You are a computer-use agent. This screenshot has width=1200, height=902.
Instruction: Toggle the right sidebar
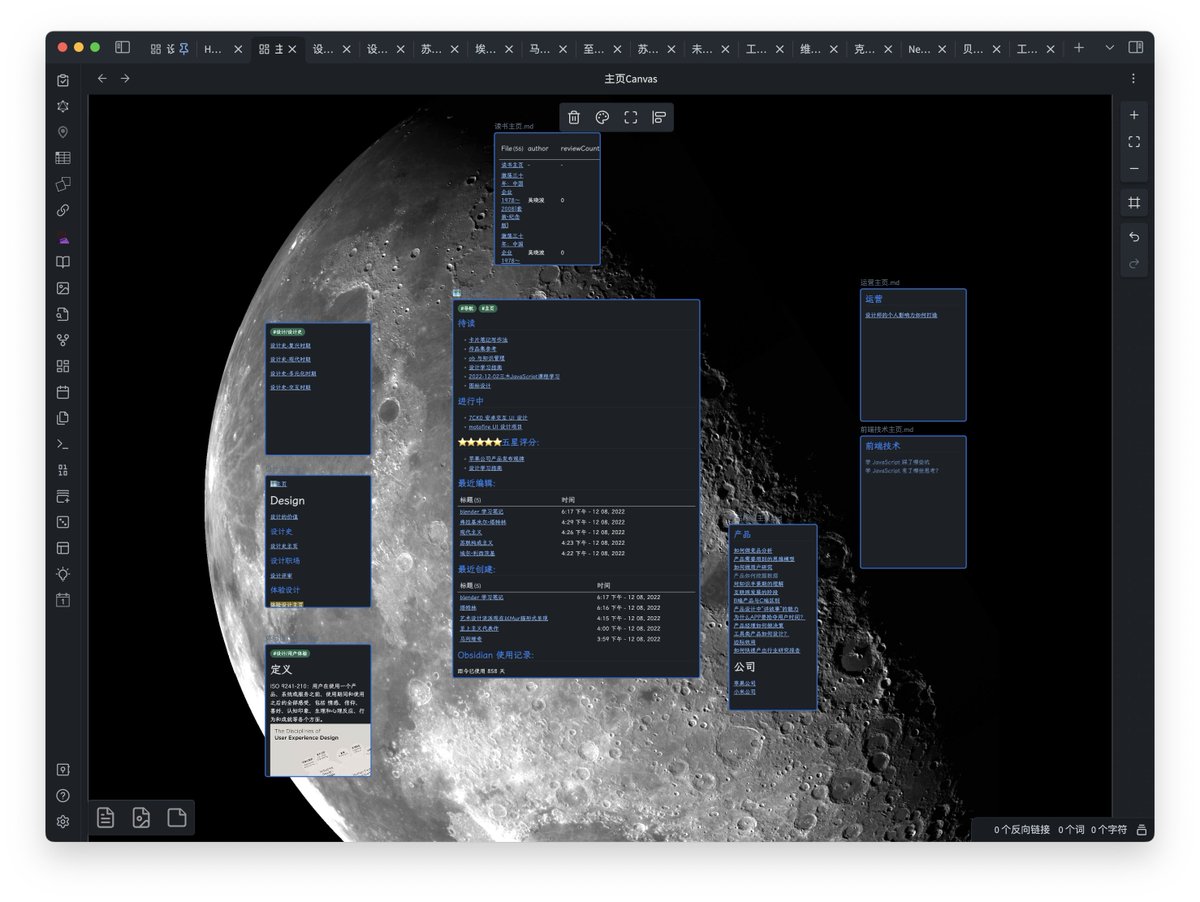coord(1136,47)
